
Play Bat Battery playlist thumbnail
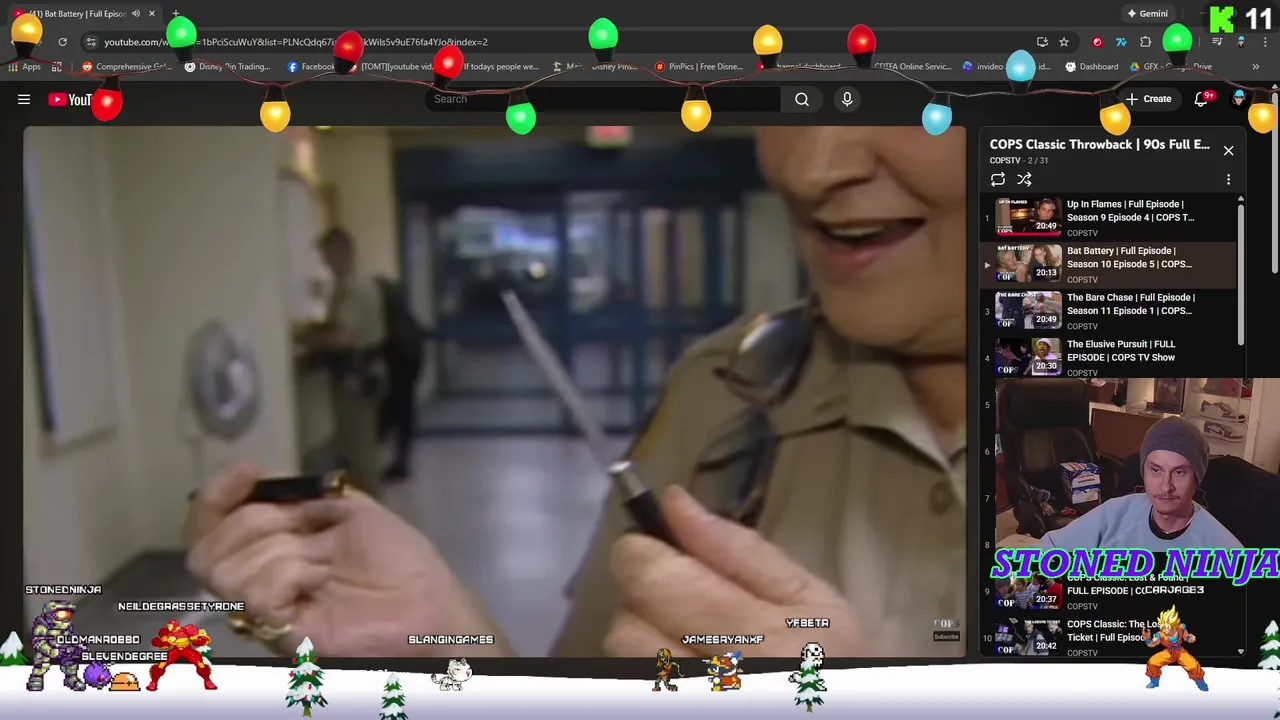click(x=1028, y=264)
